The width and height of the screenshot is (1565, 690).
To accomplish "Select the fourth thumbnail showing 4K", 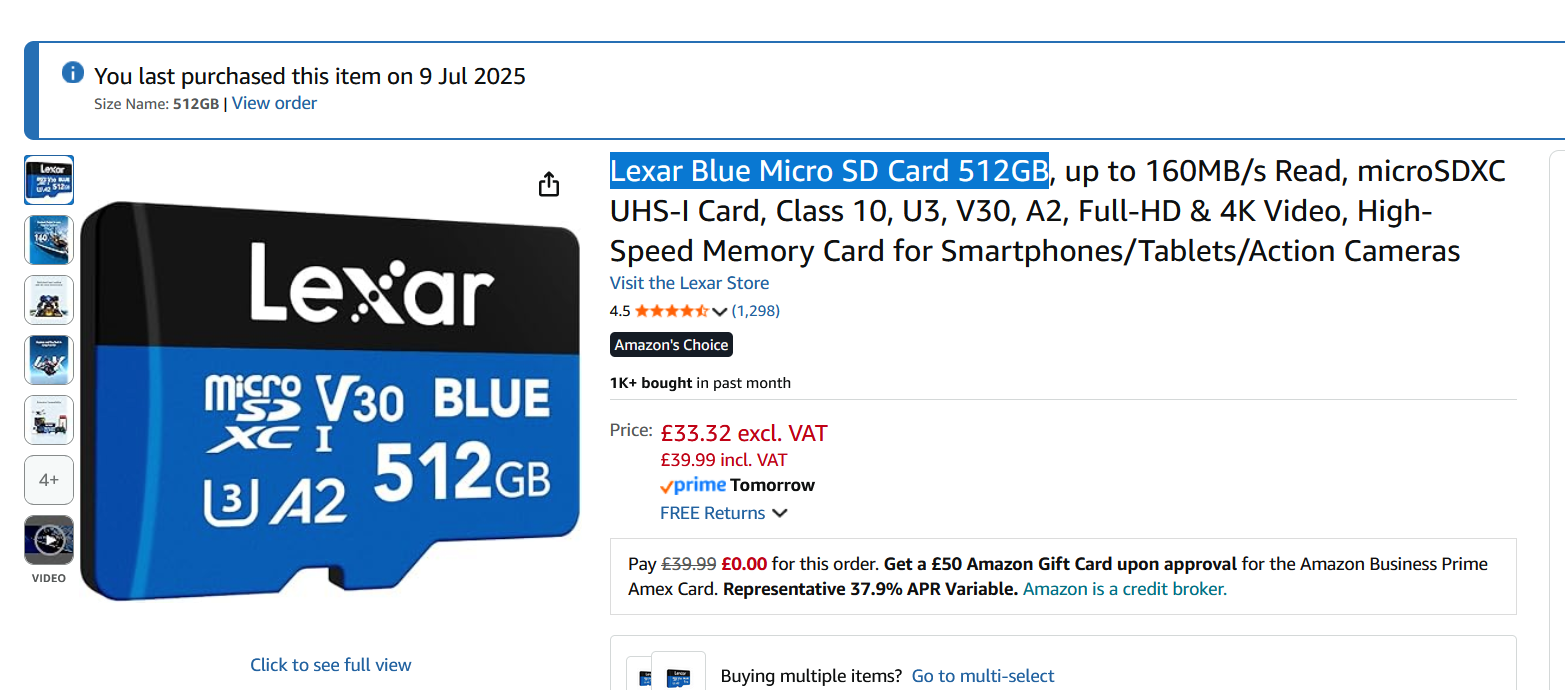I will tap(49, 360).
